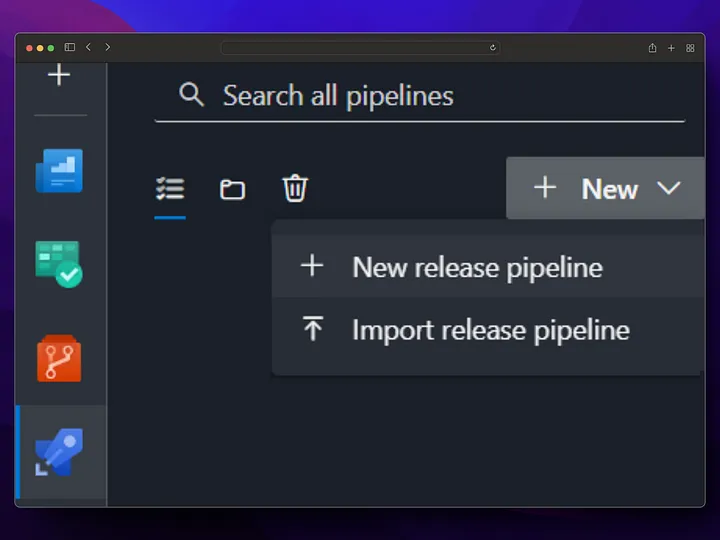Go forward with the browser forward arrow
The image size is (720, 540).
(x=107, y=47)
